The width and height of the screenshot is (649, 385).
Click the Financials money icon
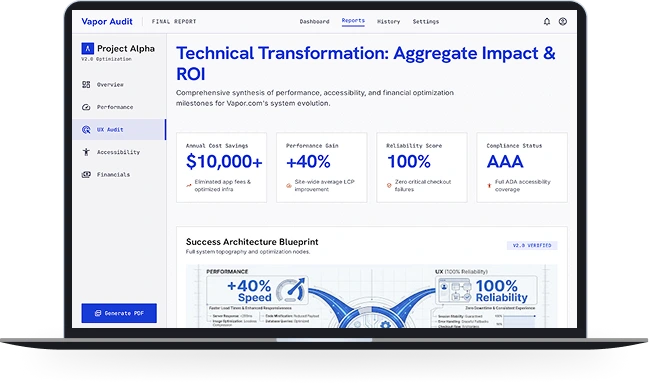[x=86, y=175]
